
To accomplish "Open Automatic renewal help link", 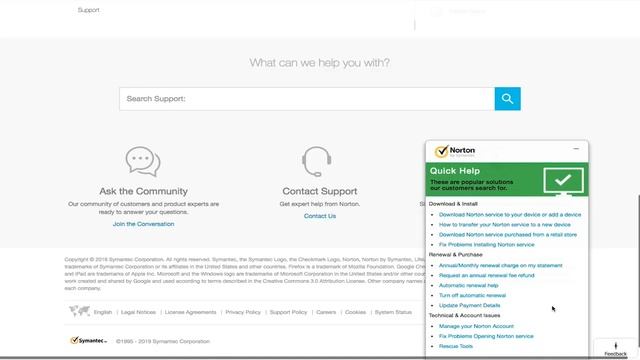I will coord(469,286).
